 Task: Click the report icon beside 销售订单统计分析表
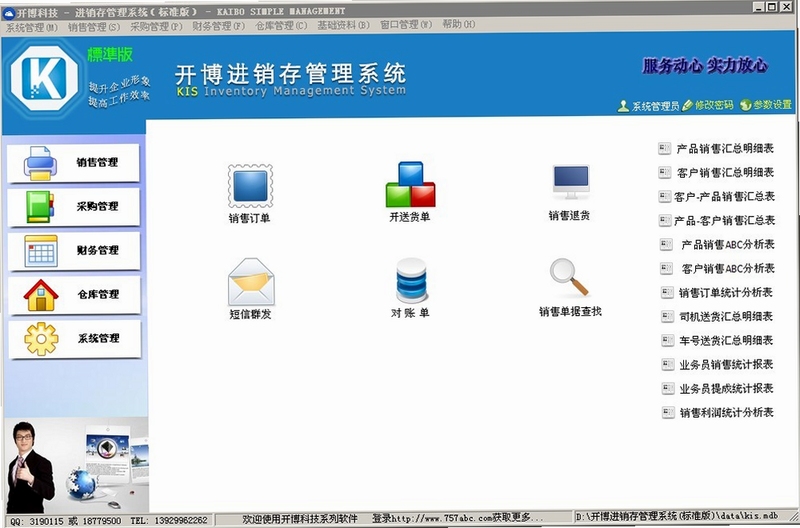pos(667,292)
